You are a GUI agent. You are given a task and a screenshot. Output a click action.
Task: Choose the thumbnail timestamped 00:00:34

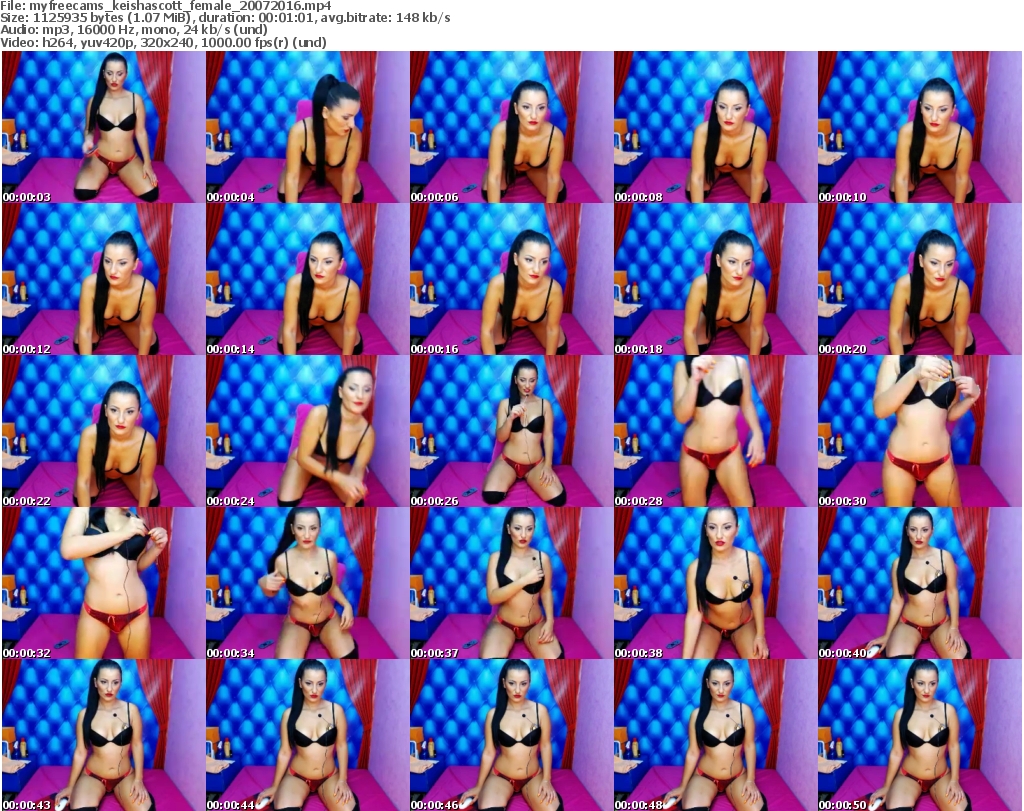308,583
